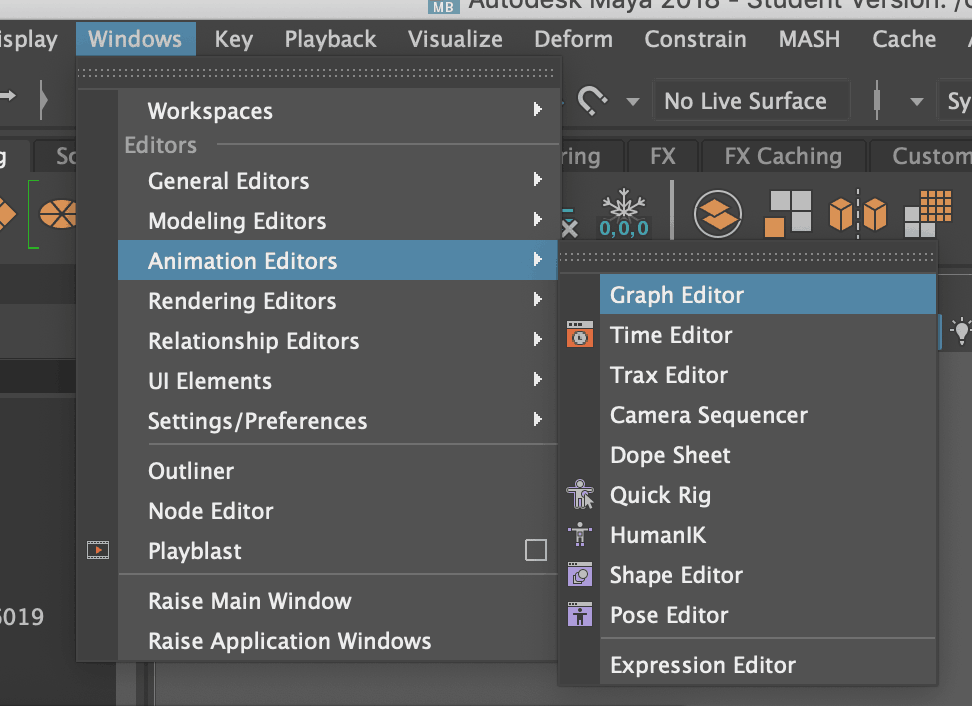Click the magnet make-live icon
This screenshot has height=706, width=972.
(x=593, y=101)
